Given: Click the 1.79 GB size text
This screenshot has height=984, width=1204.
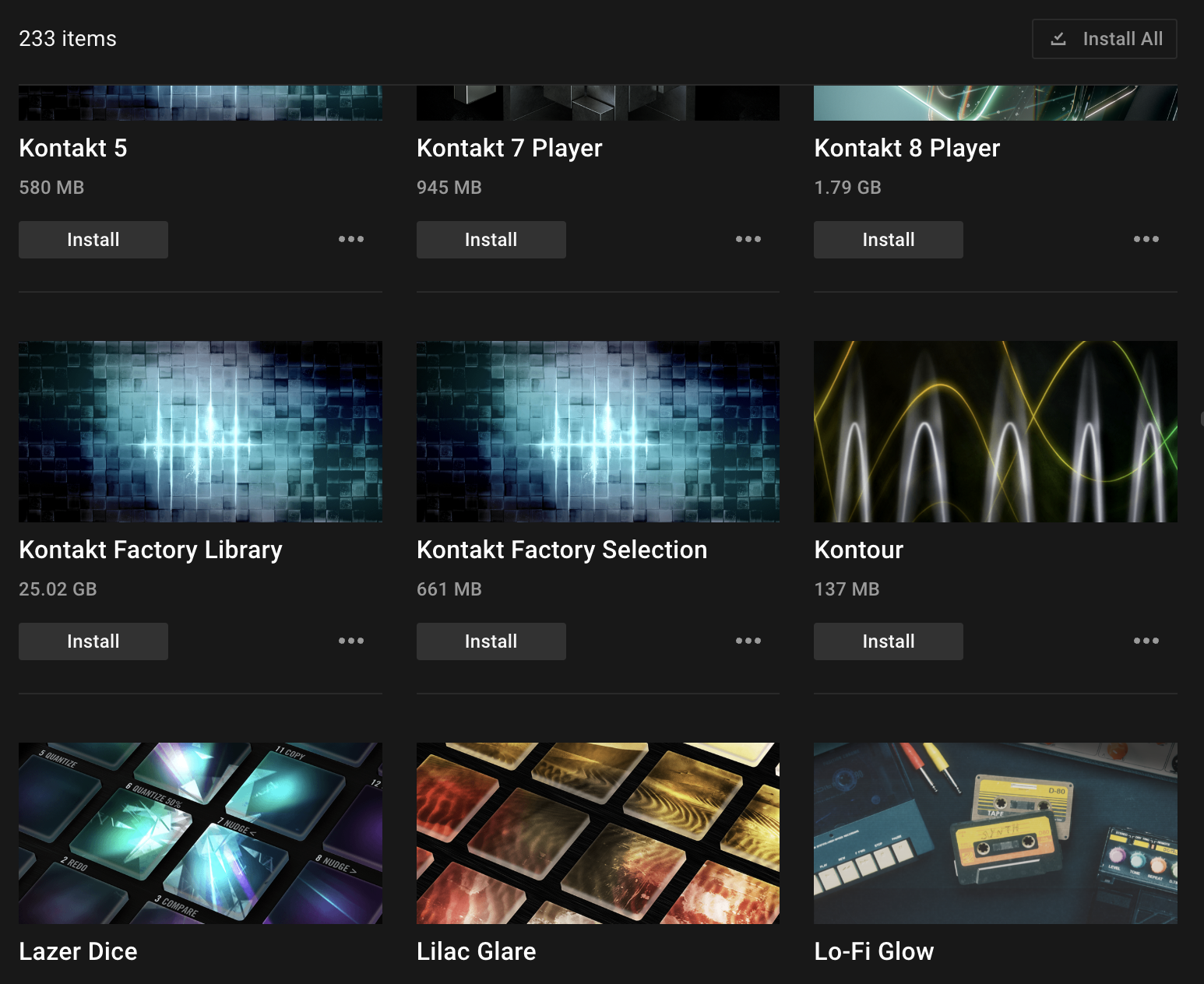Looking at the screenshot, I should (847, 188).
